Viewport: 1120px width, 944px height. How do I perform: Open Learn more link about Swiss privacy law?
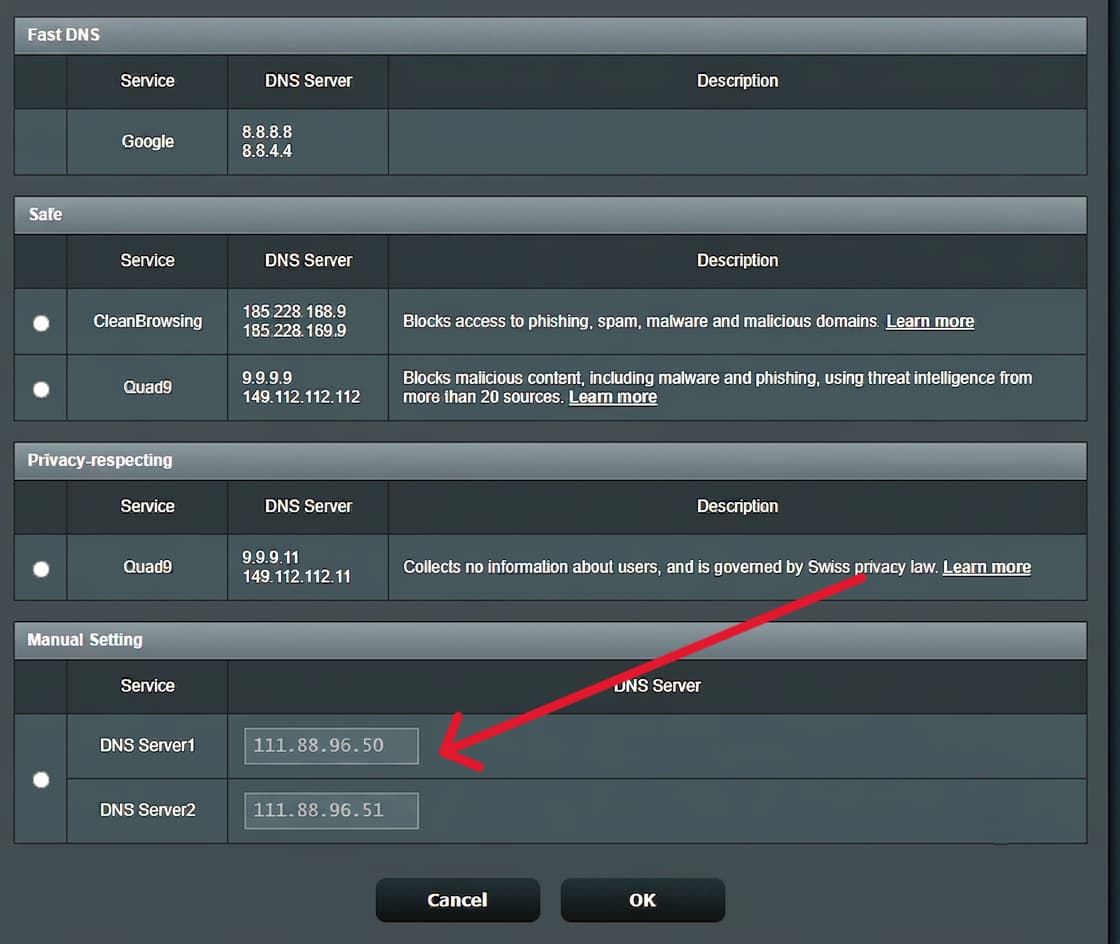pyautogui.click(x=986, y=567)
